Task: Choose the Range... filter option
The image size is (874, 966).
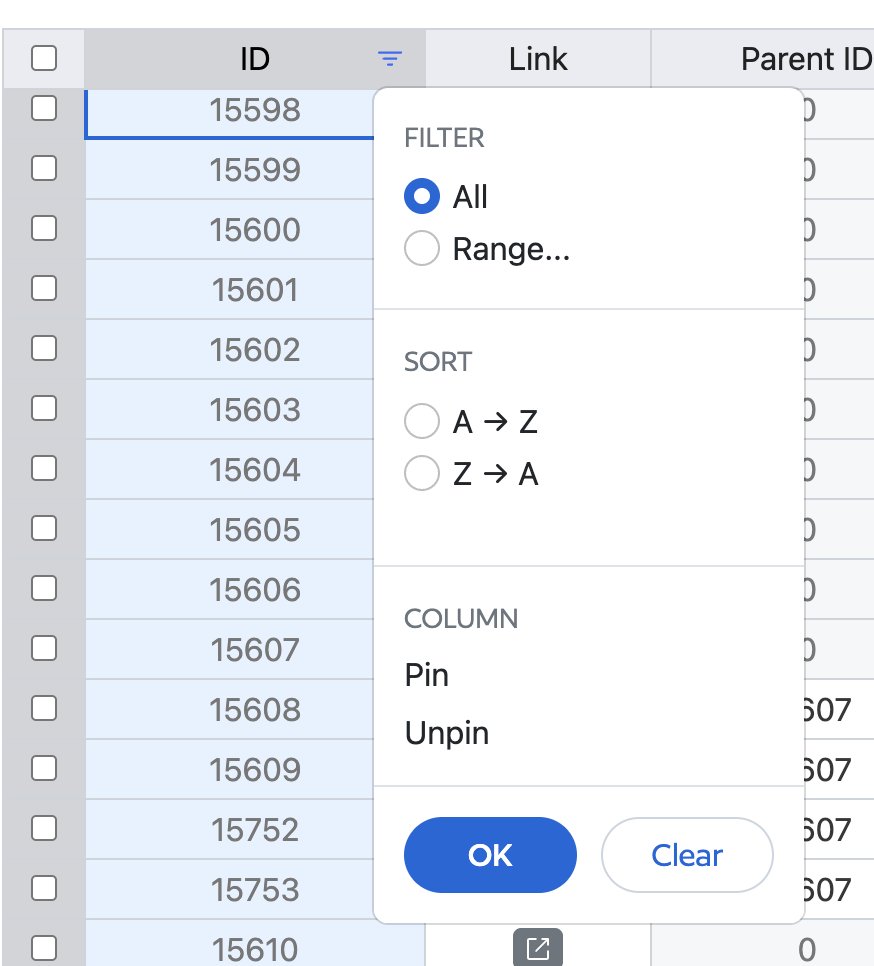Action: tap(422, 249)
